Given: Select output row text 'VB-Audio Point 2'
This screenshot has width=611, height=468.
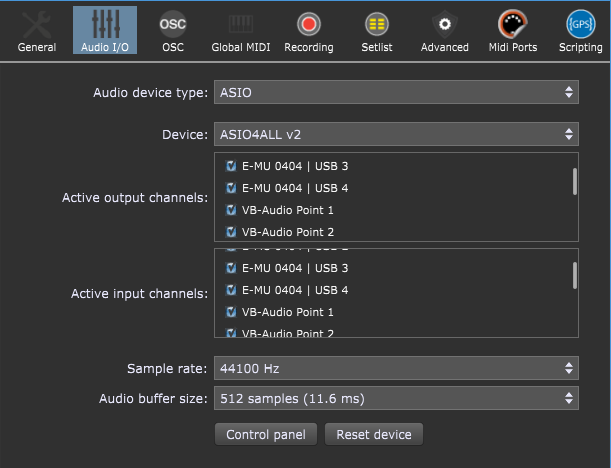Looking at the screenshot, I should point(288,232).
